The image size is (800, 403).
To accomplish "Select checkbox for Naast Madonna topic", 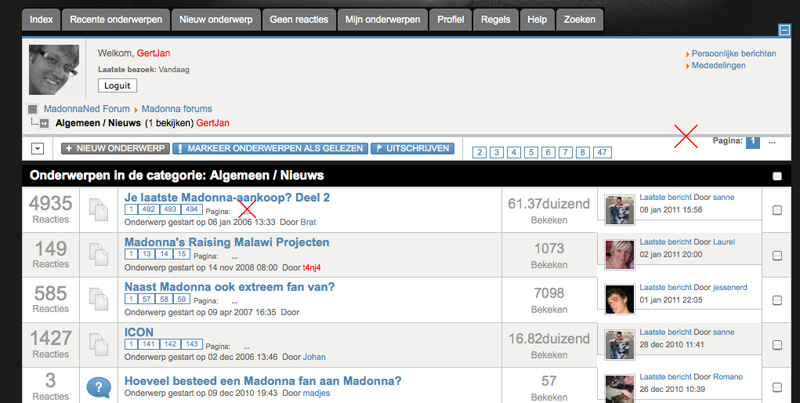I will click(777, 300).
